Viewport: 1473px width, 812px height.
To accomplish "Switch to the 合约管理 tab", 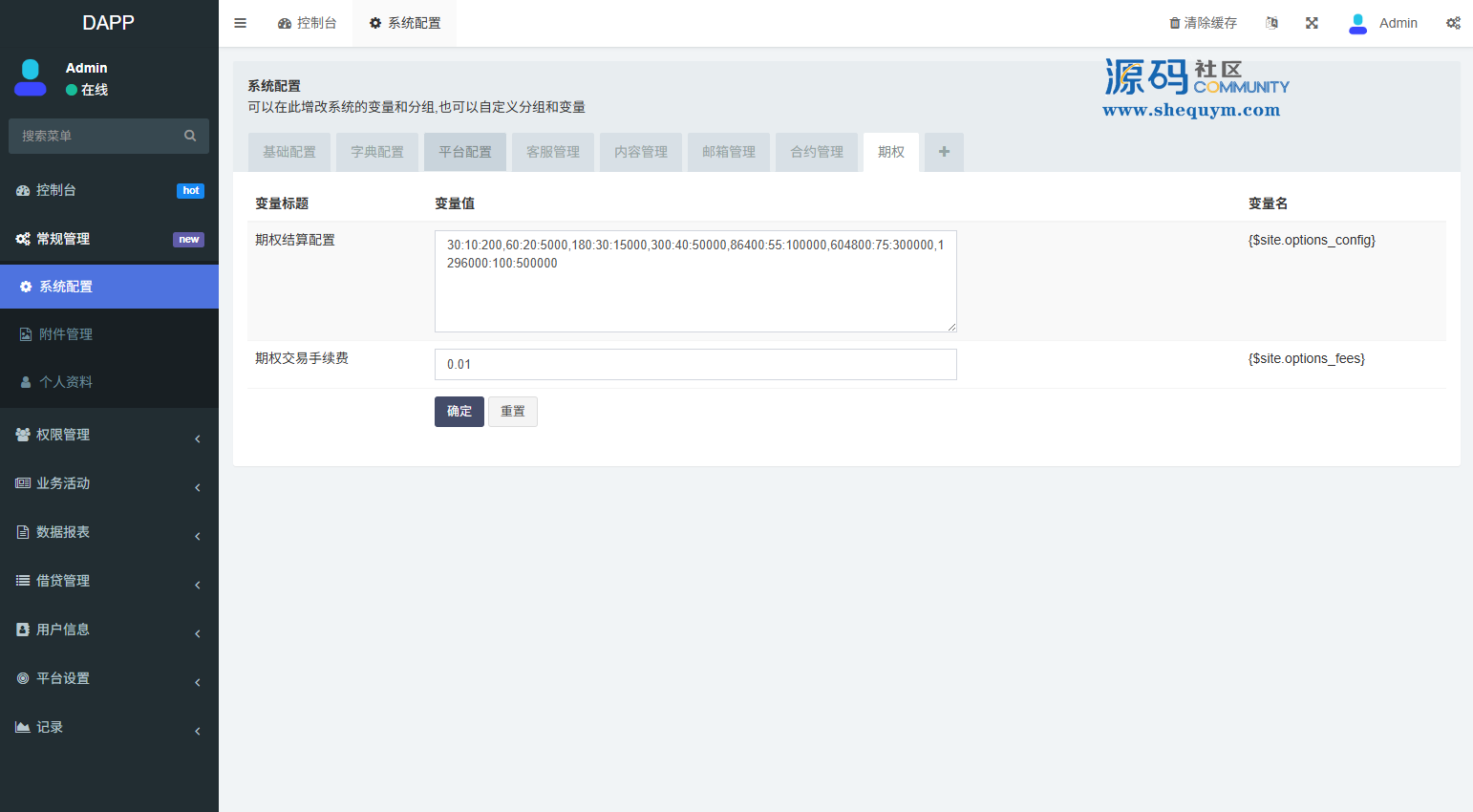I will pos(817,152).
